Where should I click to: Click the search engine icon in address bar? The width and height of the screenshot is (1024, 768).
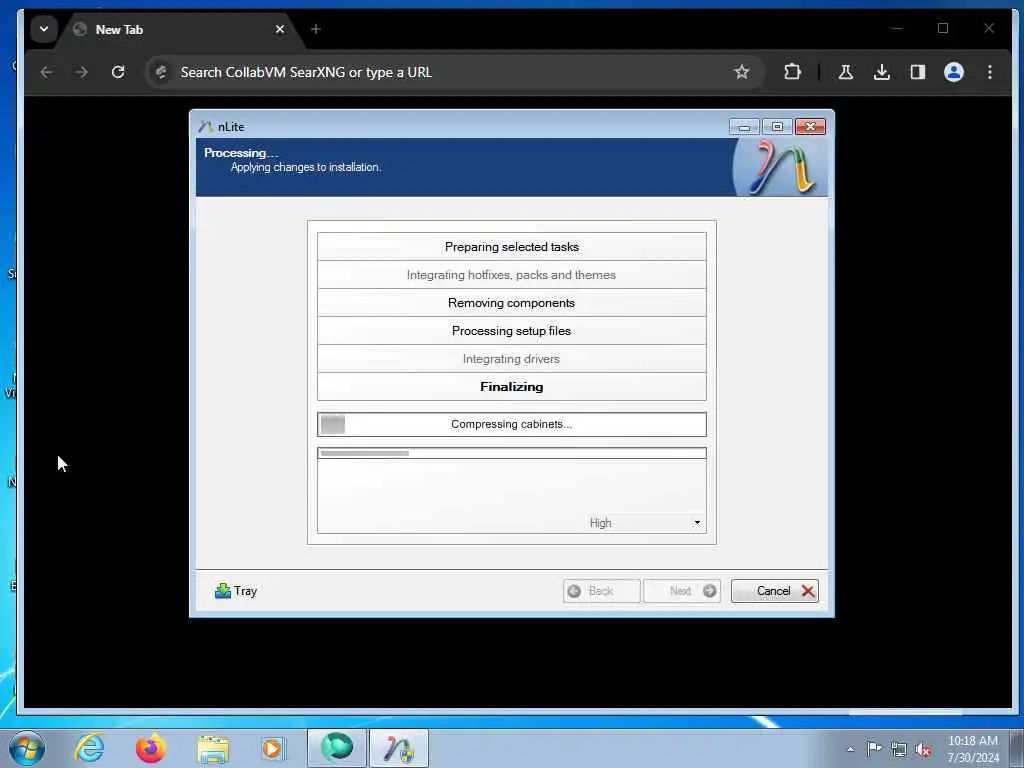pos(161,72)
